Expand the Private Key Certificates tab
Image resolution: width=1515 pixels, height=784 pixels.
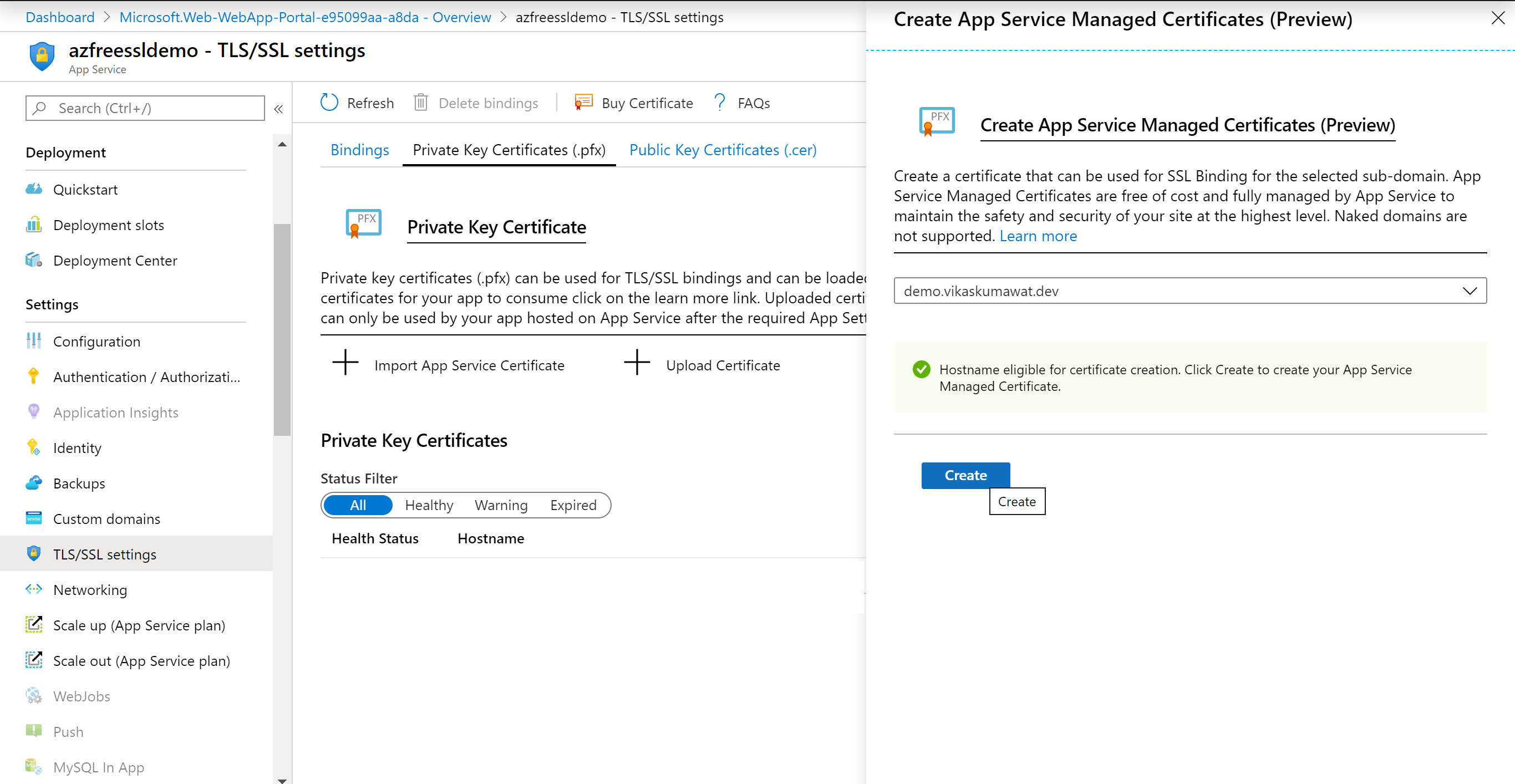[510, 150]
